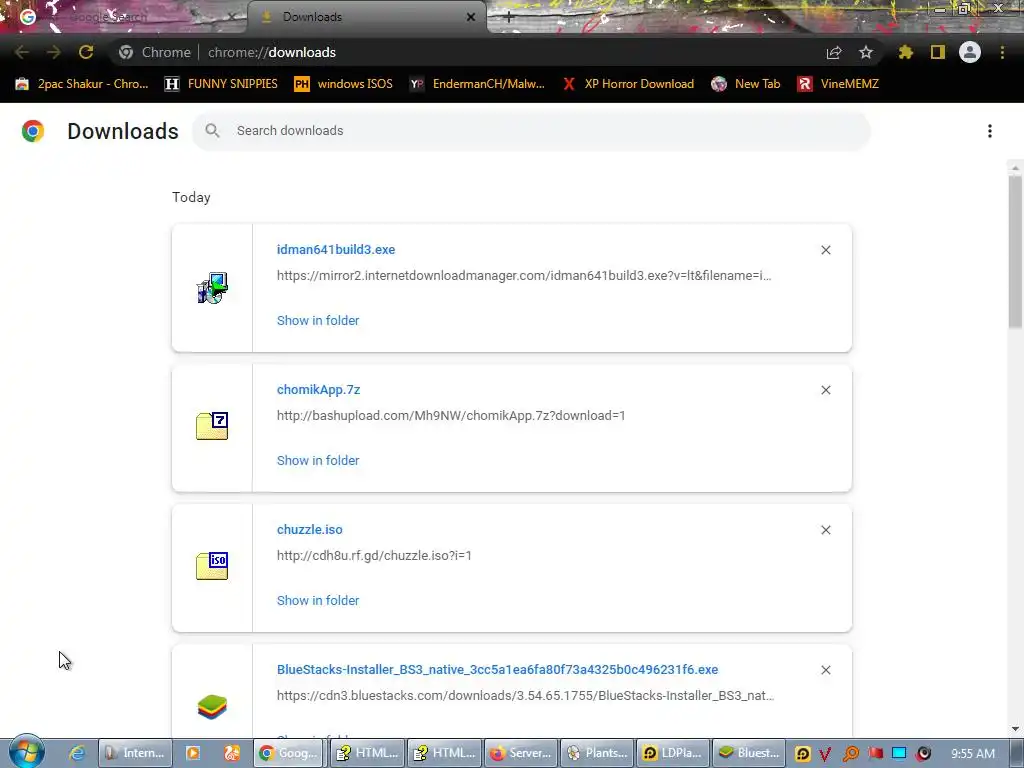
Task: Open the 2pac Shakur bookmark
Action: point(82,84)
